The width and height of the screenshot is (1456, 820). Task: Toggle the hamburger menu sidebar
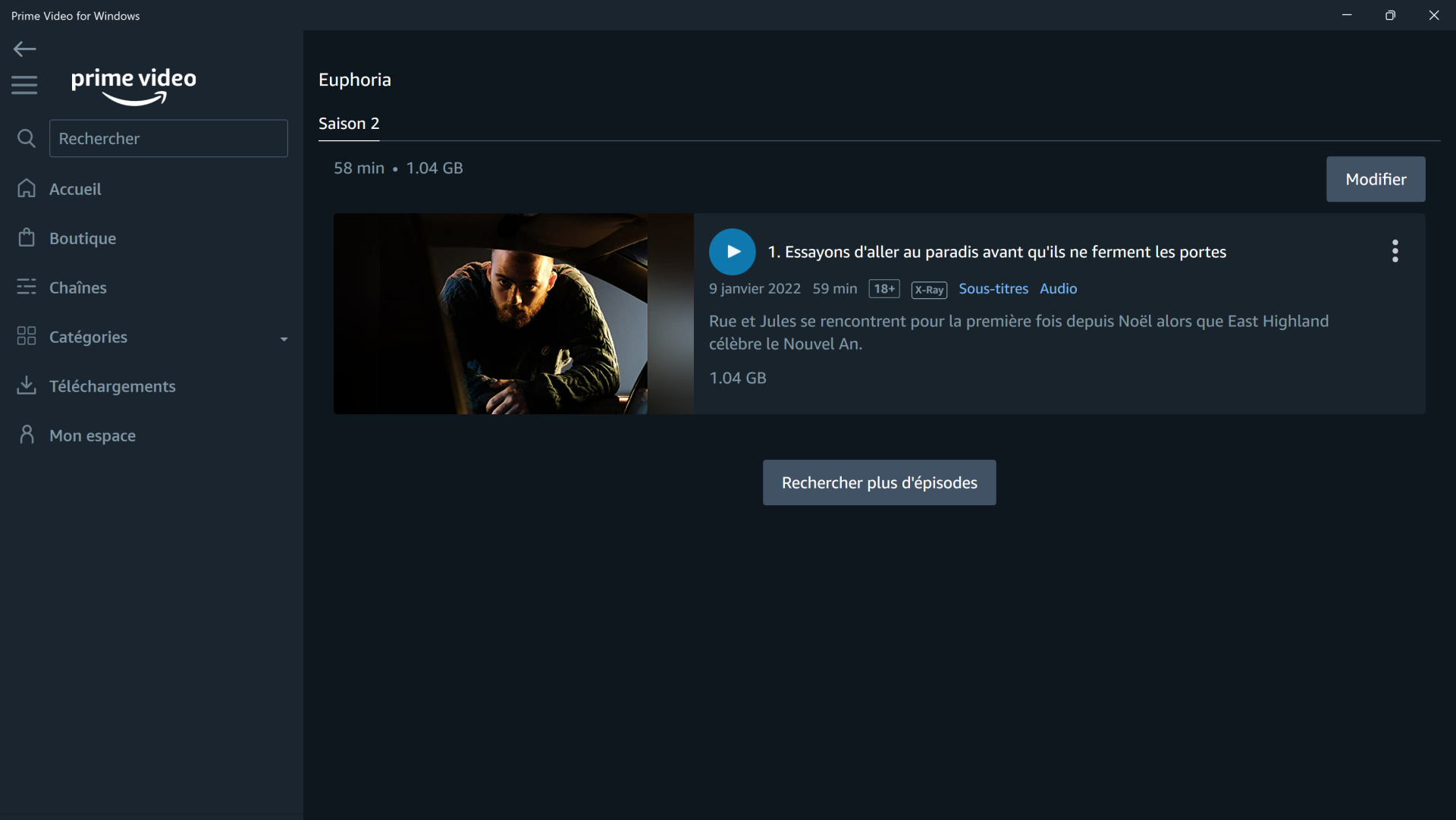pos(24,85)
